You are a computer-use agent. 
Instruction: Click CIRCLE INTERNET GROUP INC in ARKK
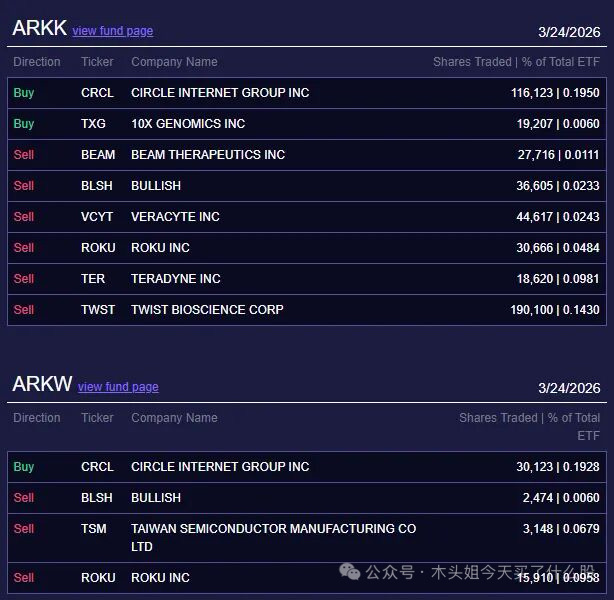[220, 93]
